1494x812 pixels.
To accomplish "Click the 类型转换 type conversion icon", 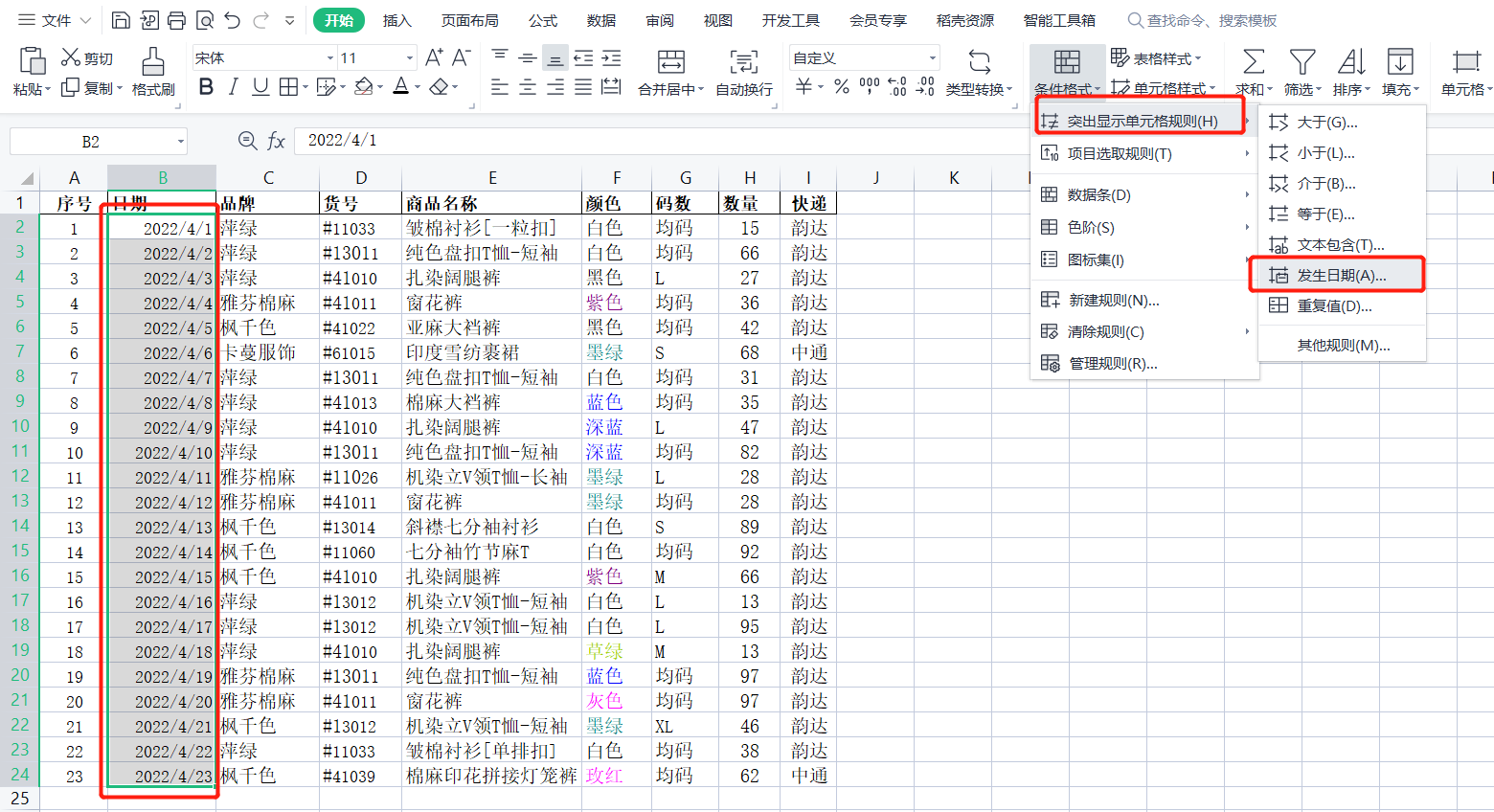I will [979, 62].
